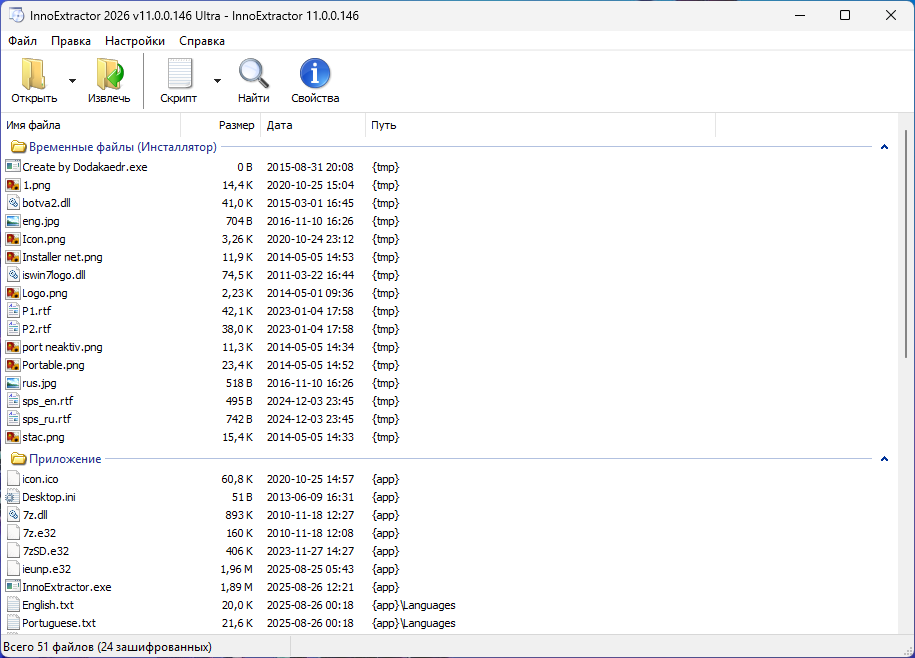
Task: Open the Настройки menu
Action: pyautogui.click(x=135, y=41)
